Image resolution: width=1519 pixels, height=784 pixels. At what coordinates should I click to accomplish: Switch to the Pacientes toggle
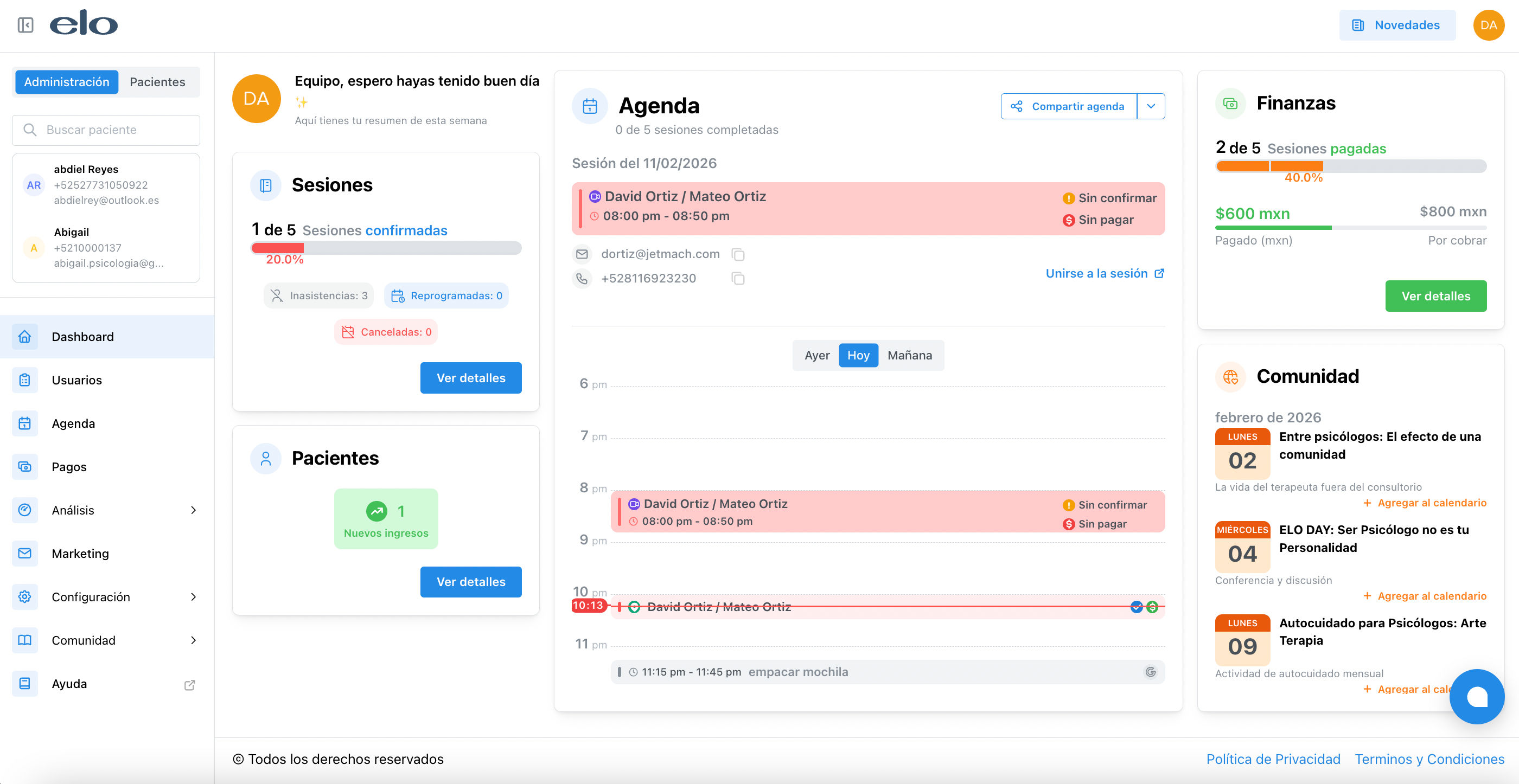[x=157, y=82]
